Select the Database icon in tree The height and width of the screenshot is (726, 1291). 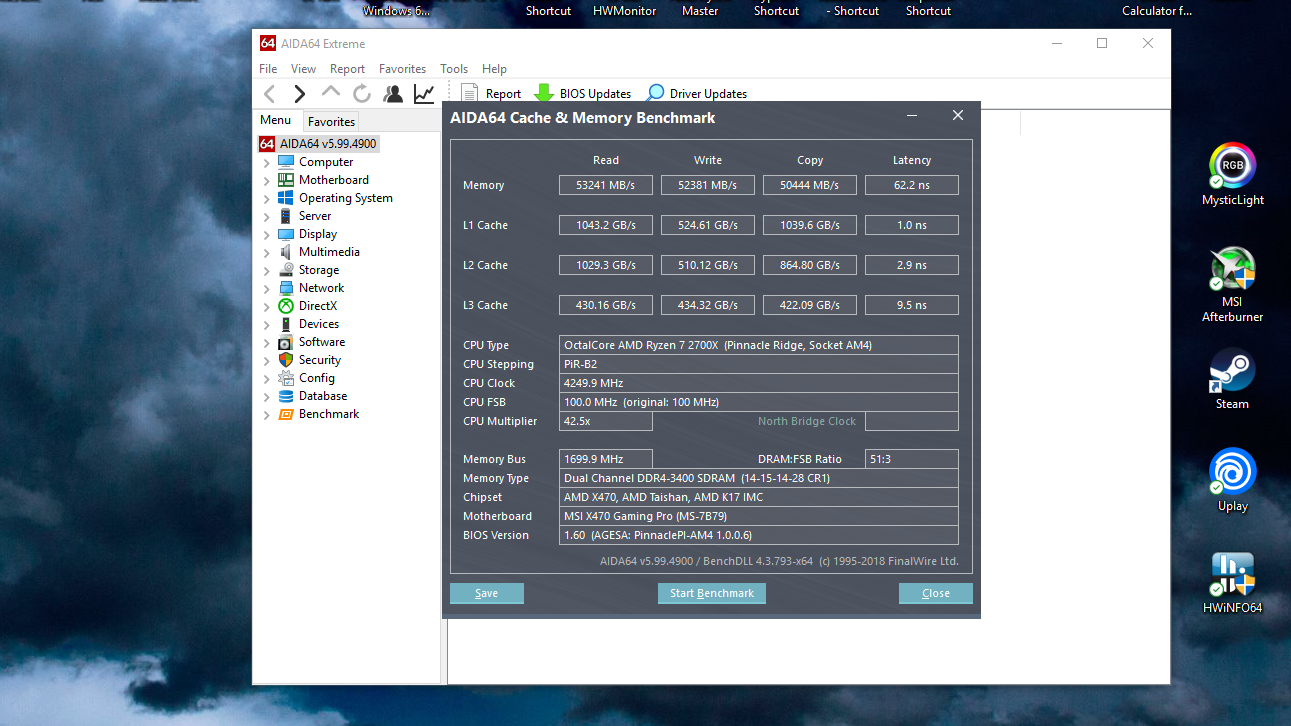(x=286, y=396)
